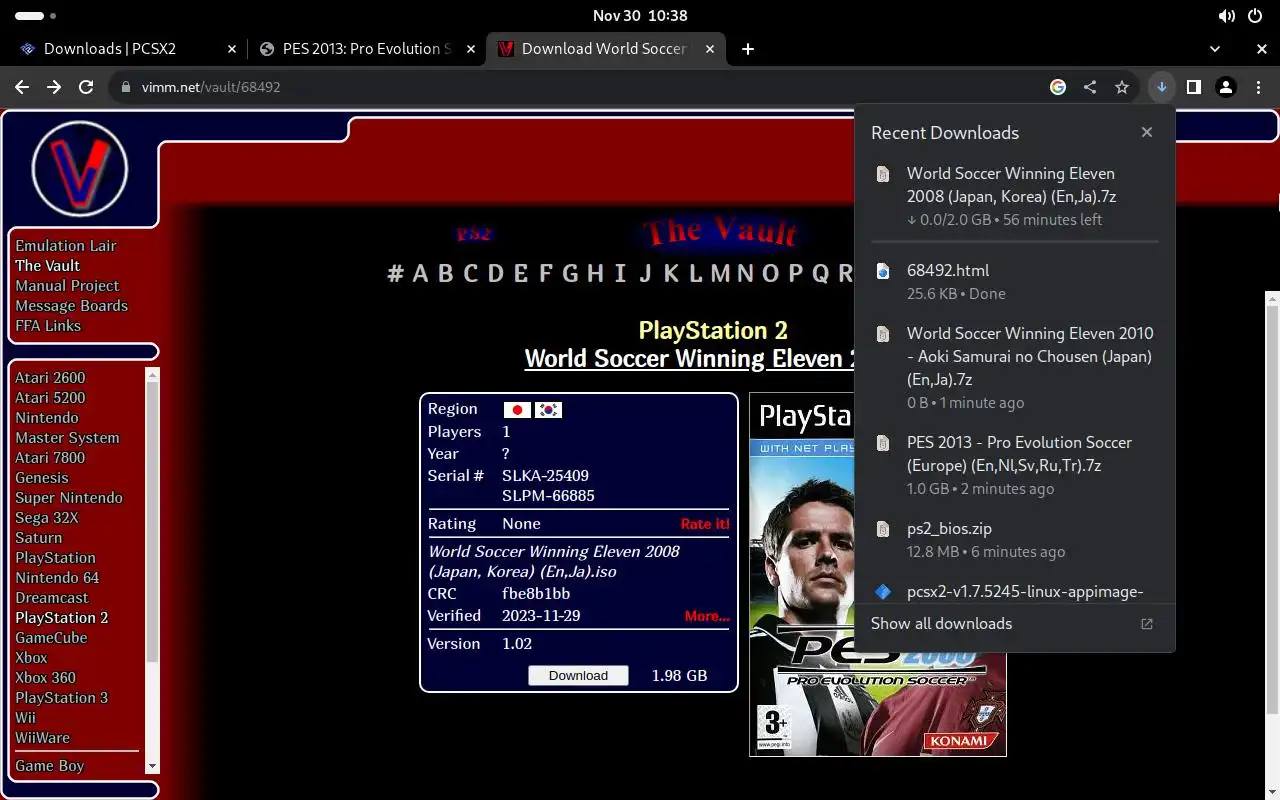Screen dimensions: 1280x800
Task: Open the Rate it! link
Action: click(x=705, y=524)
